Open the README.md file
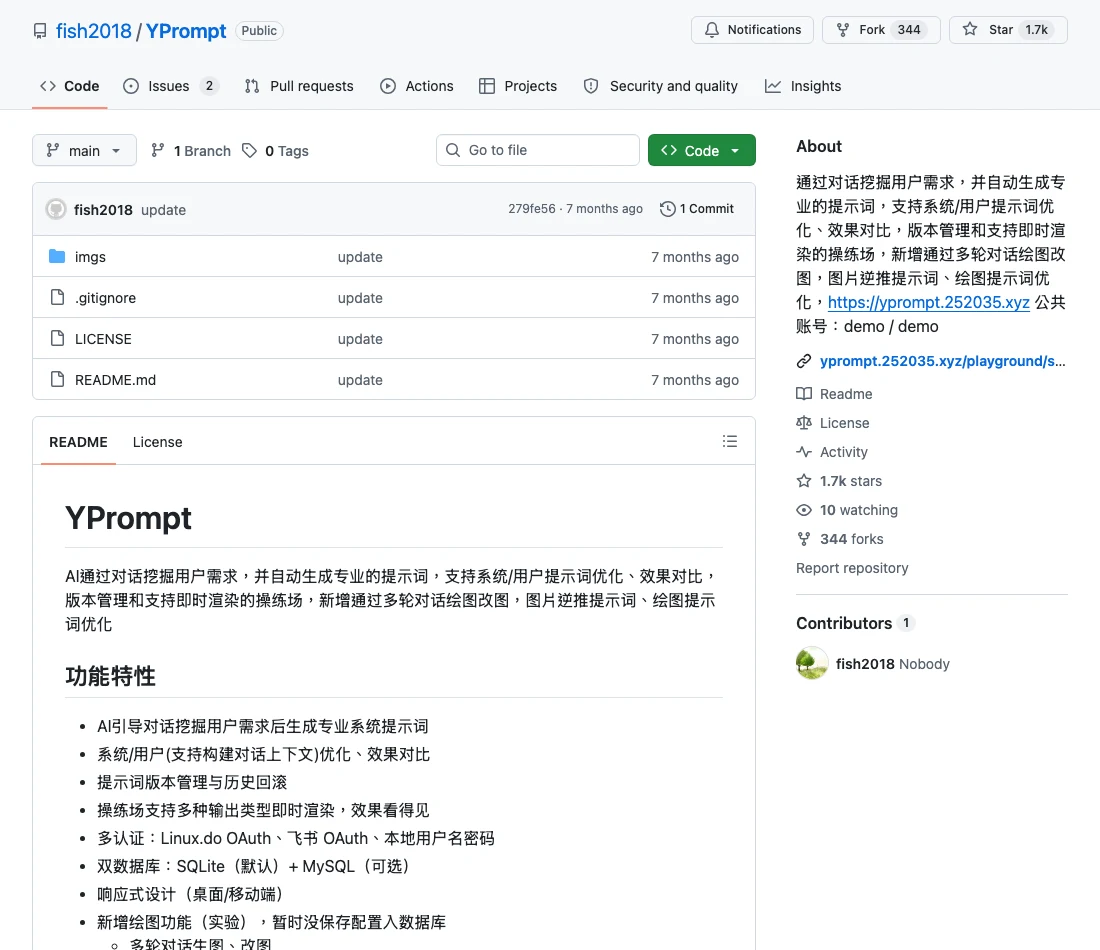This screenshot has width=1100, height=950. point(116,380)
